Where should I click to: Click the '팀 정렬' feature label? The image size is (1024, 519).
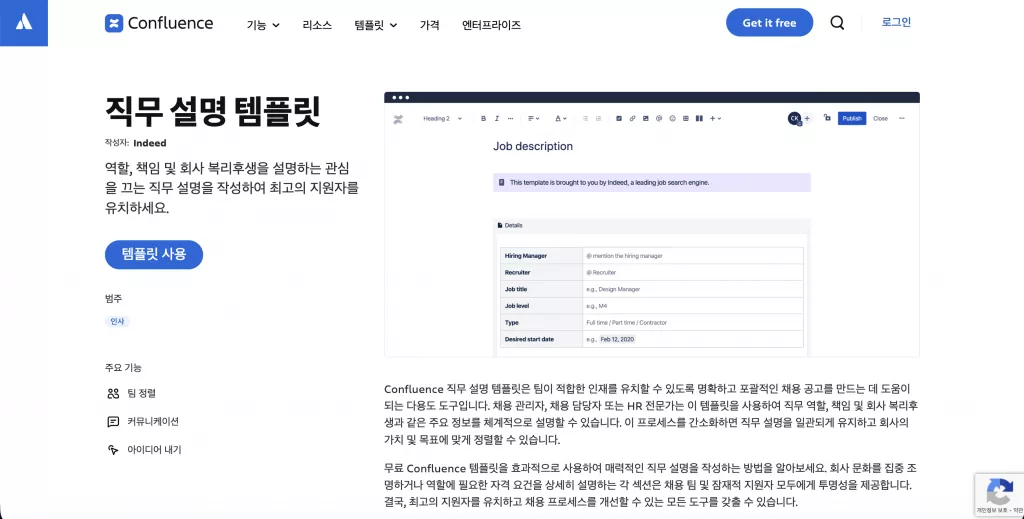(142, 393)
